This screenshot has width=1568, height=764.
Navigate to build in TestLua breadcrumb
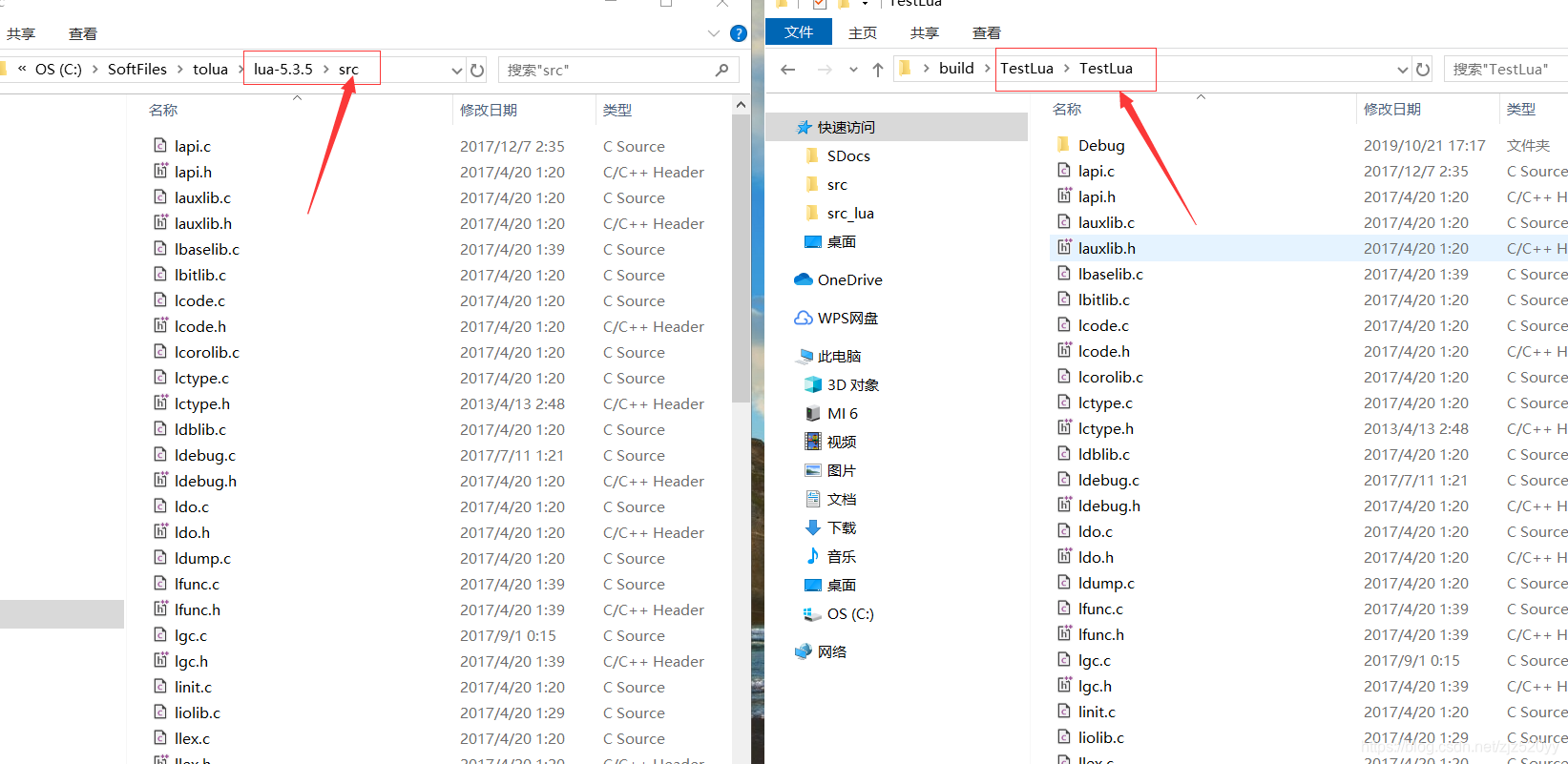click(956, 68)
